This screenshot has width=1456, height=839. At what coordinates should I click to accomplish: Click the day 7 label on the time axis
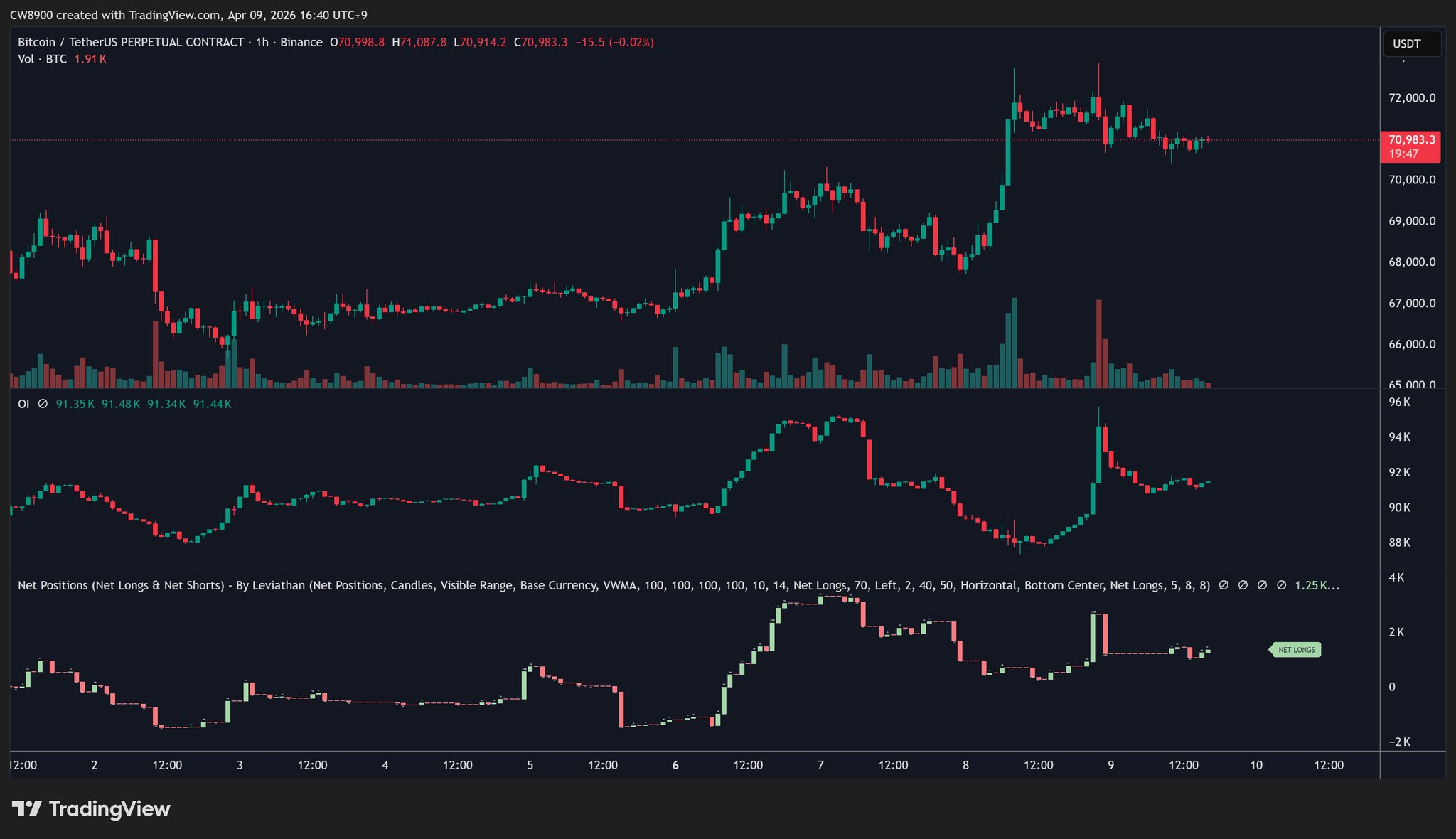pyautogui.click(x=820, y=765)
